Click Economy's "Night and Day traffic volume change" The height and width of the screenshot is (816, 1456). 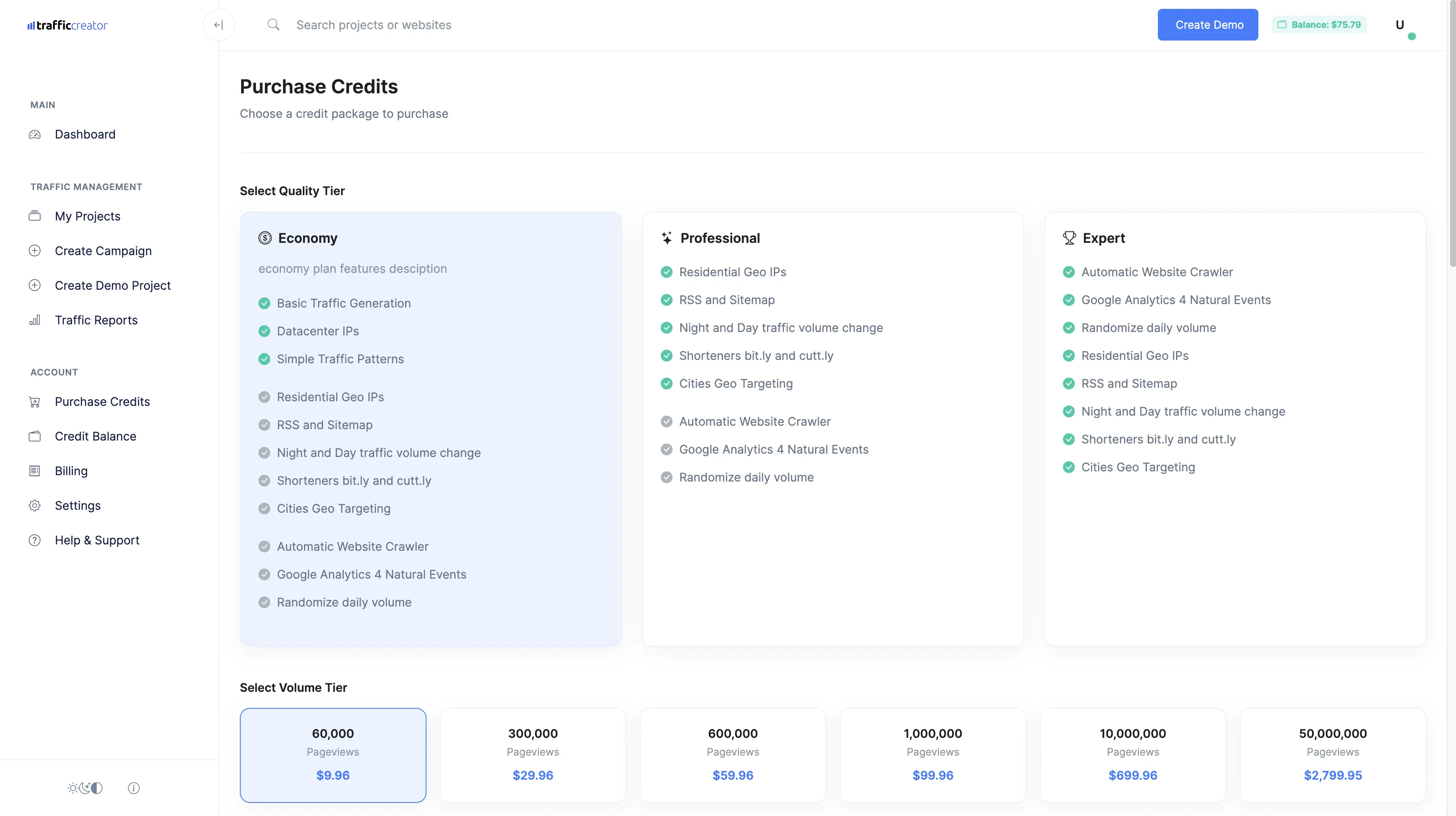pyautogui.click(x=379, y=453)
